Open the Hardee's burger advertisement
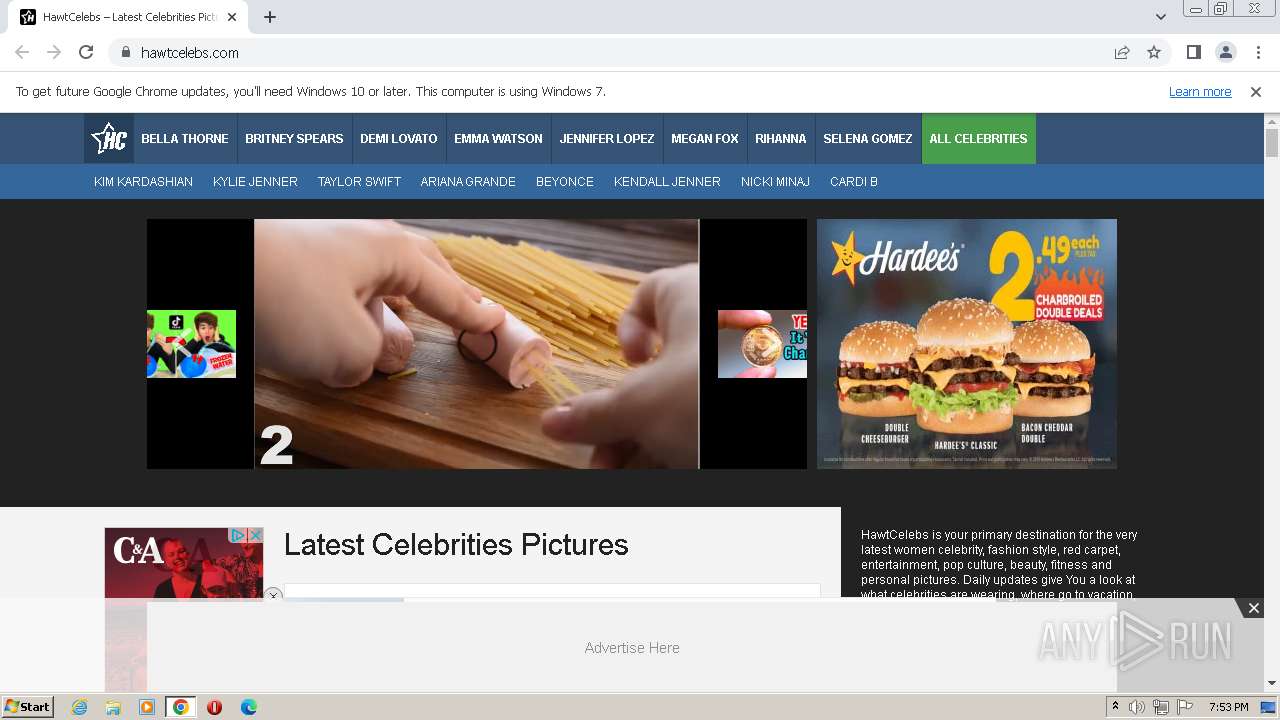The image size is (1280, 720). click(967, 344)
